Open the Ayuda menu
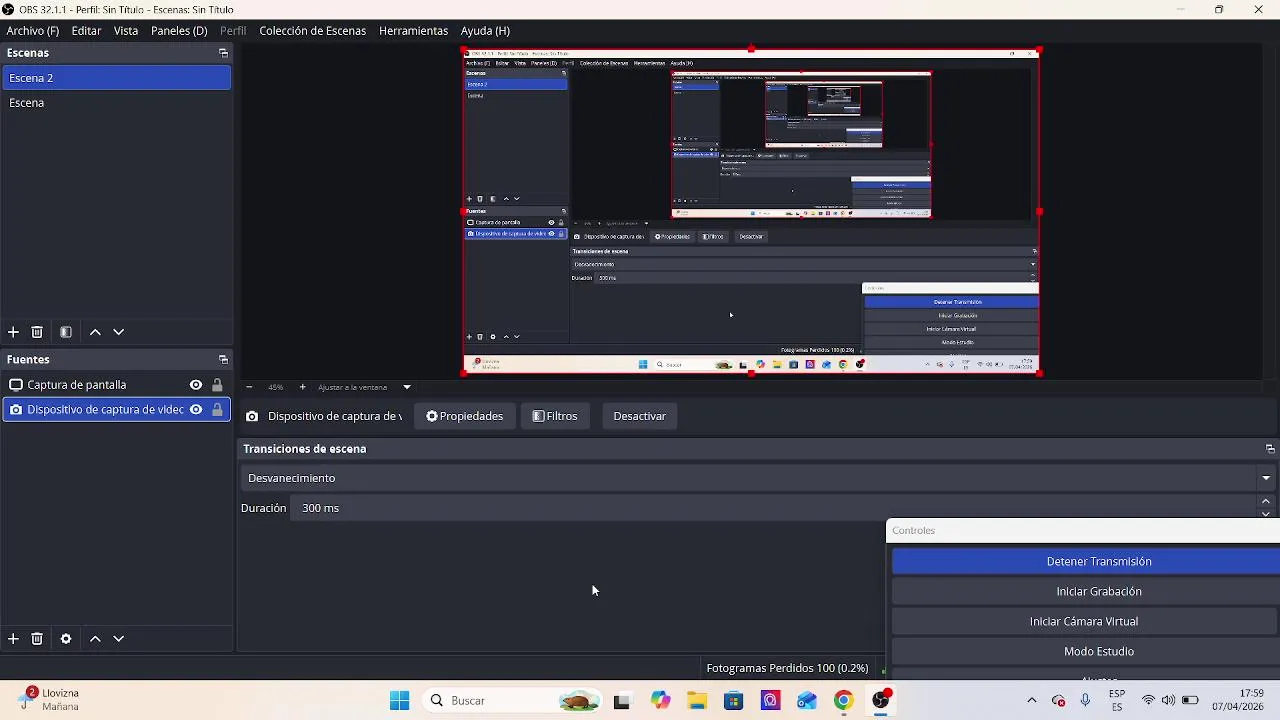Image resolution: width=1280 pixels, height=720 pixels. coord(485,31)
